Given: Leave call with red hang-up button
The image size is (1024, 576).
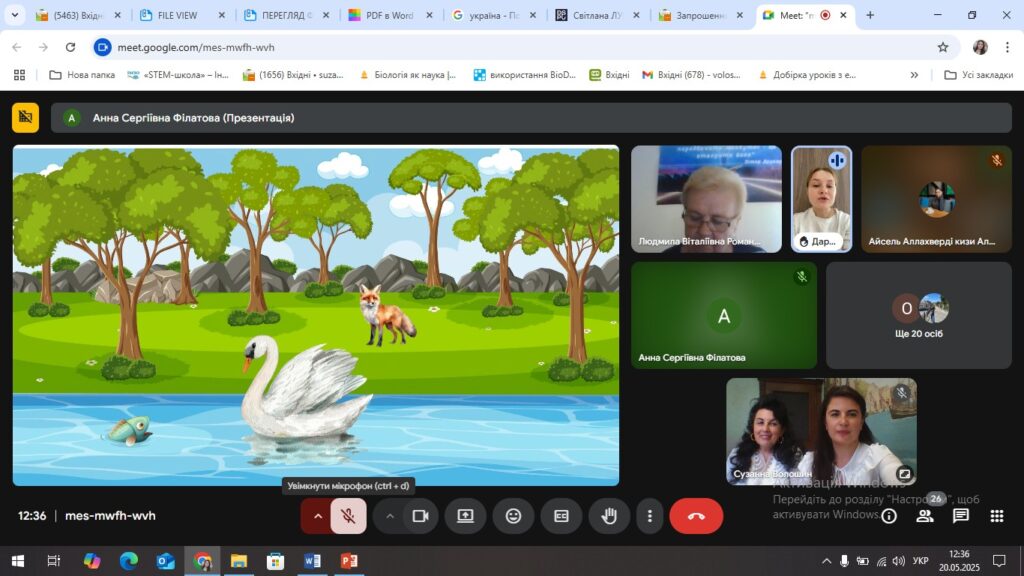Looking at the screenshot, I should pyautogui.click(x=696, y=516).
